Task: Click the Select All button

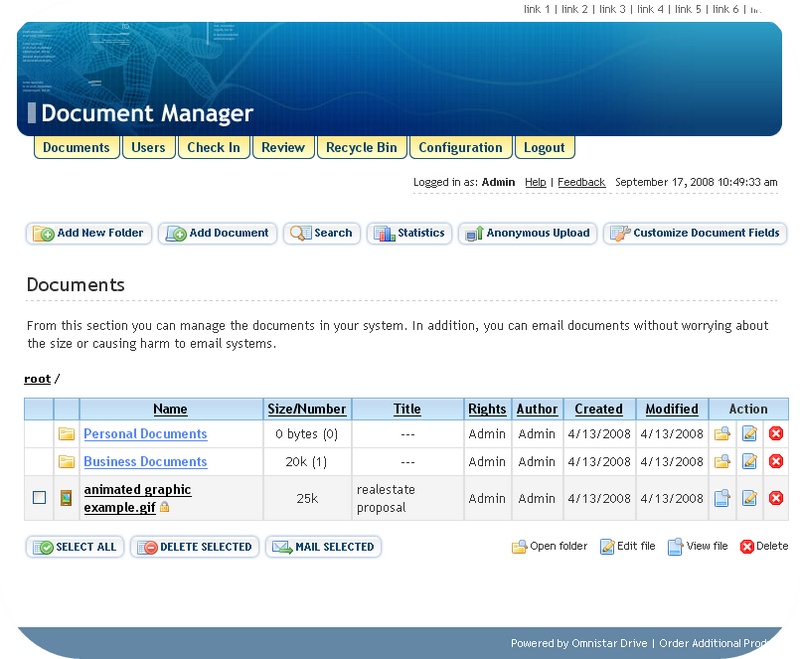Action: [75, 547]
